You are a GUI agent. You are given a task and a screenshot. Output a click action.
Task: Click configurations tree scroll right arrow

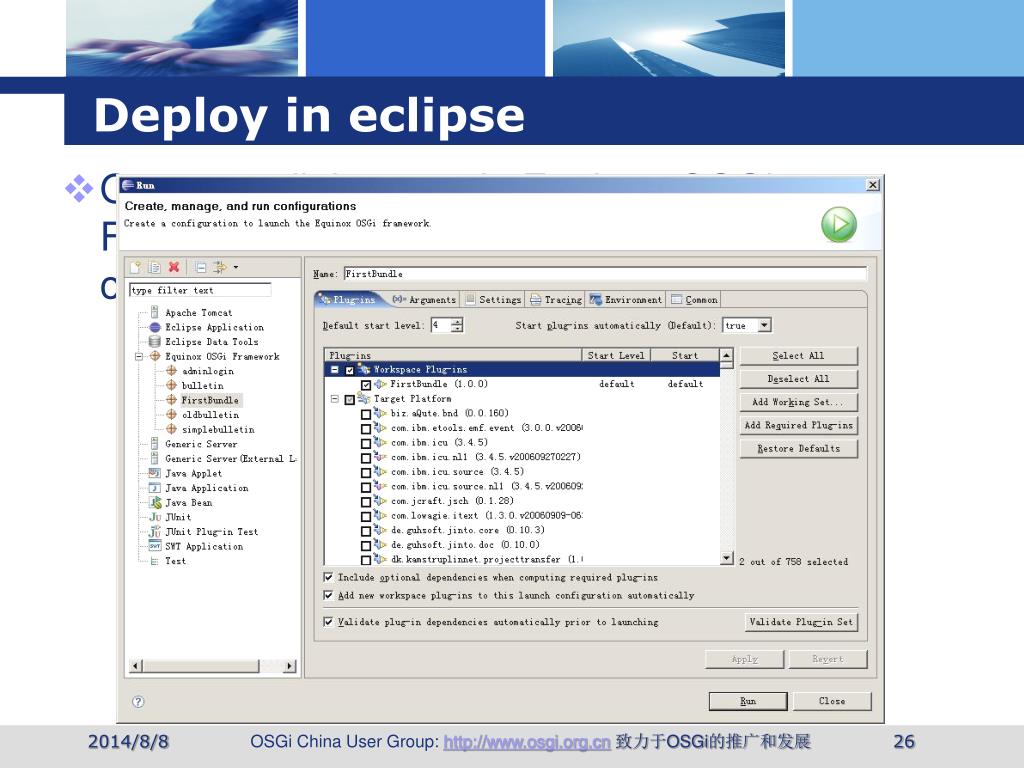click(289, 666)
